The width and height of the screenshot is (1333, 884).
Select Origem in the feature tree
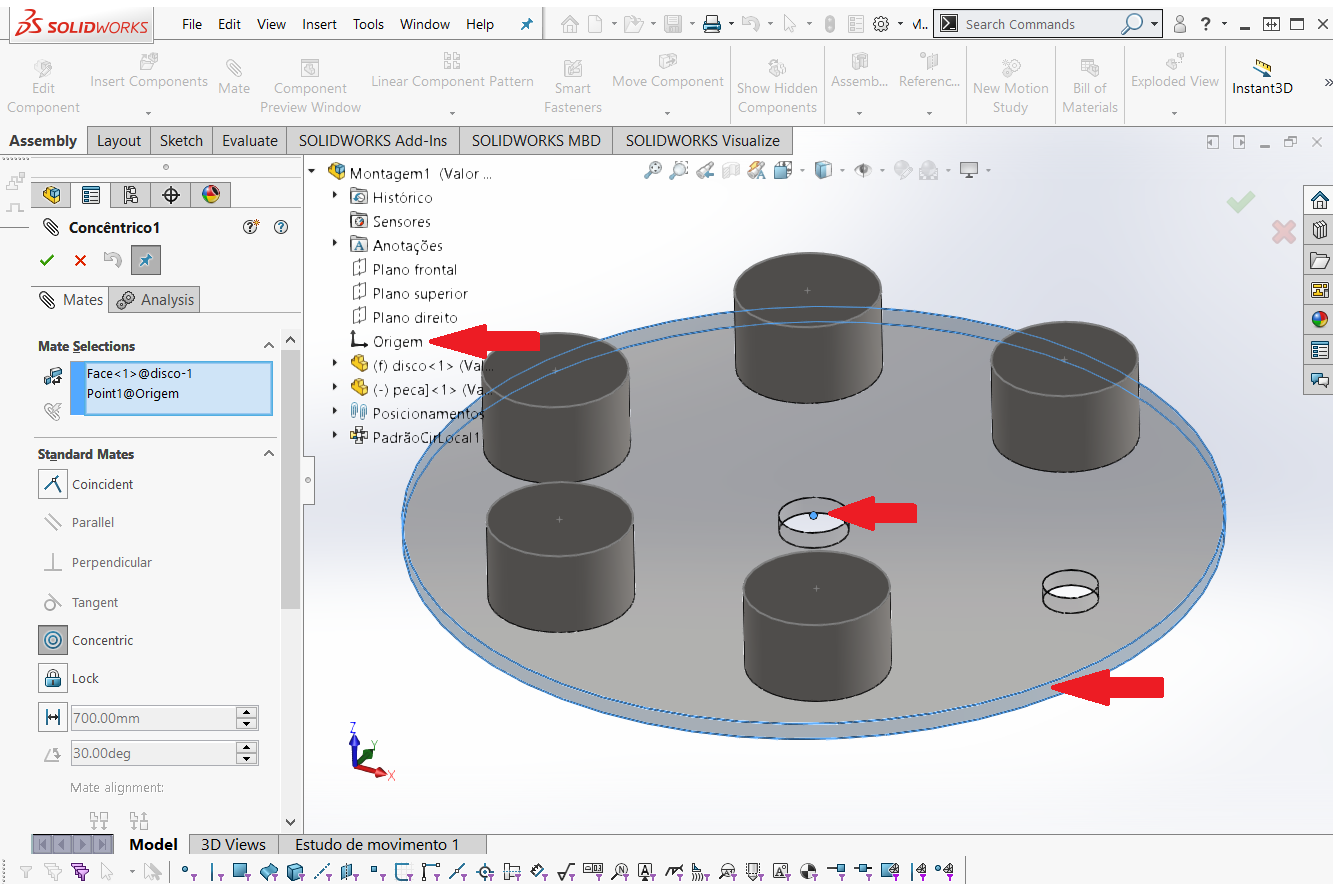click(x=397, y=341)
